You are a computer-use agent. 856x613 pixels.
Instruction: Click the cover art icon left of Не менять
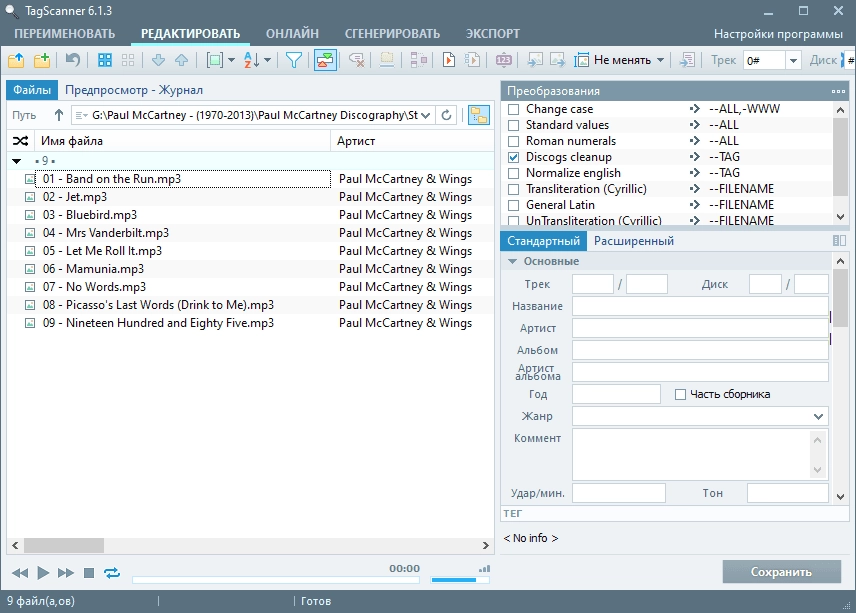click(x=581, y=60)
